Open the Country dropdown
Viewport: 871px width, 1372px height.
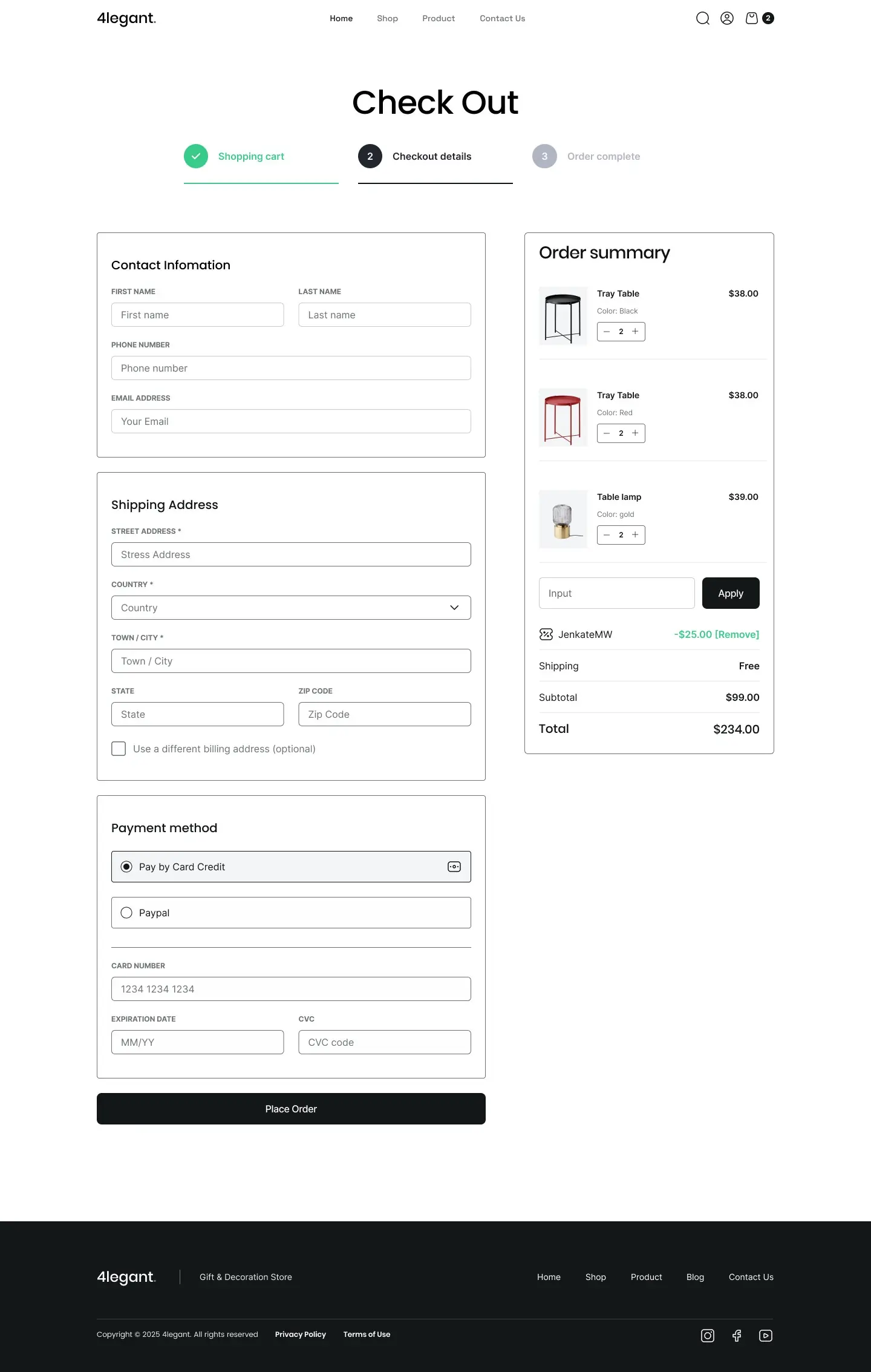291,608
